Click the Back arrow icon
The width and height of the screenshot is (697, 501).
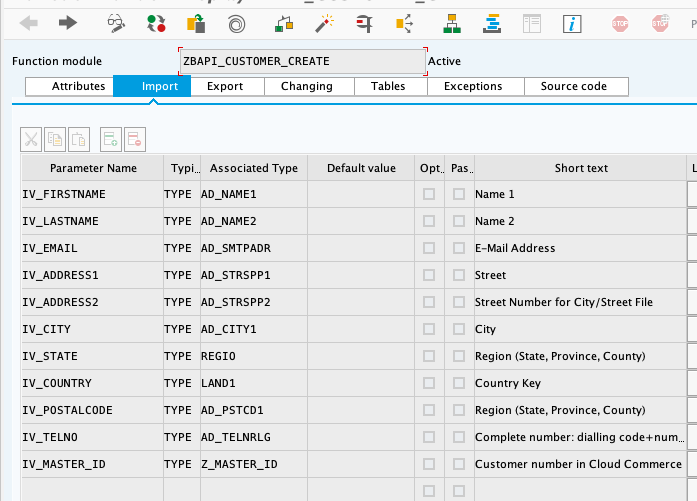(x=29, y=23)
